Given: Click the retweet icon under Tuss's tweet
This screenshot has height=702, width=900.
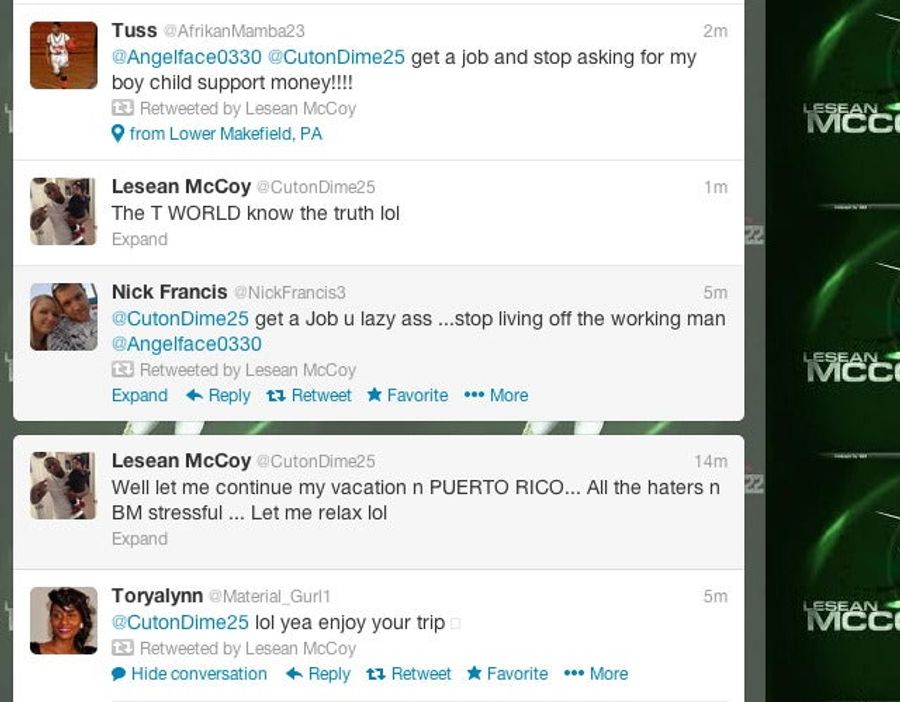Looking at the screenshot, I should (x=123, y=108).
